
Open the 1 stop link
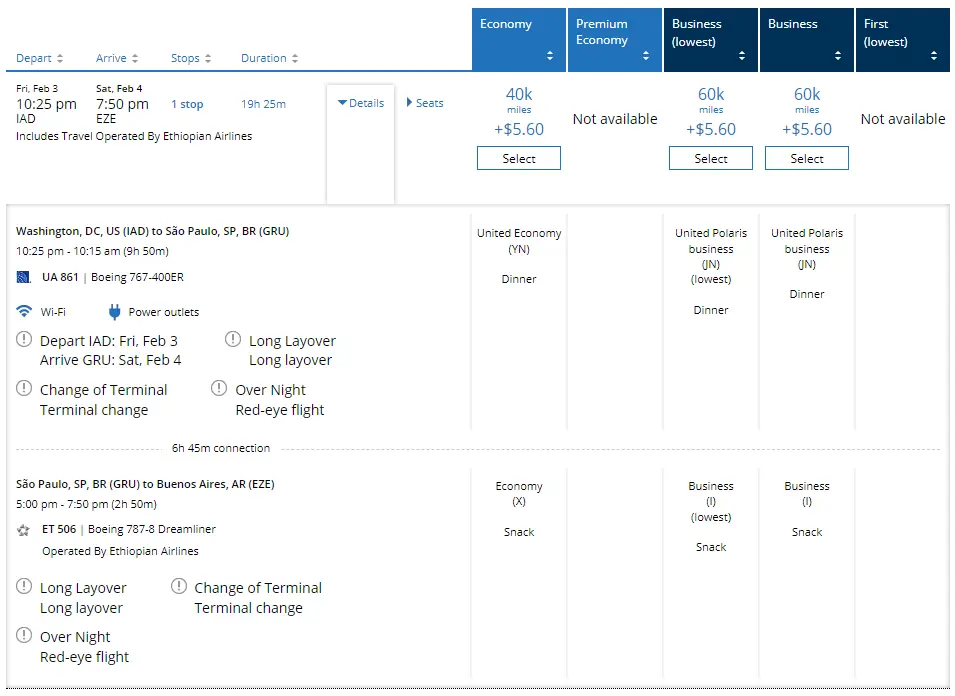click(187, 104)
